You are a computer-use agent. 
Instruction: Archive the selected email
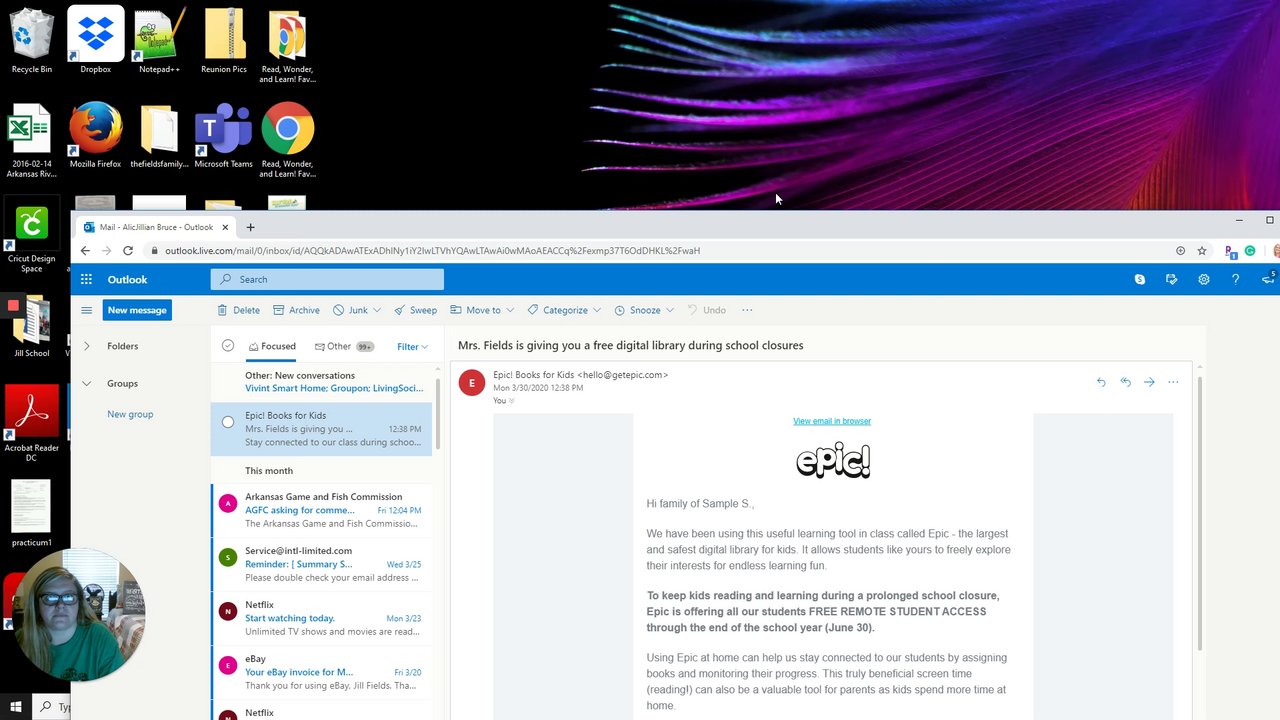coord(296,310)
